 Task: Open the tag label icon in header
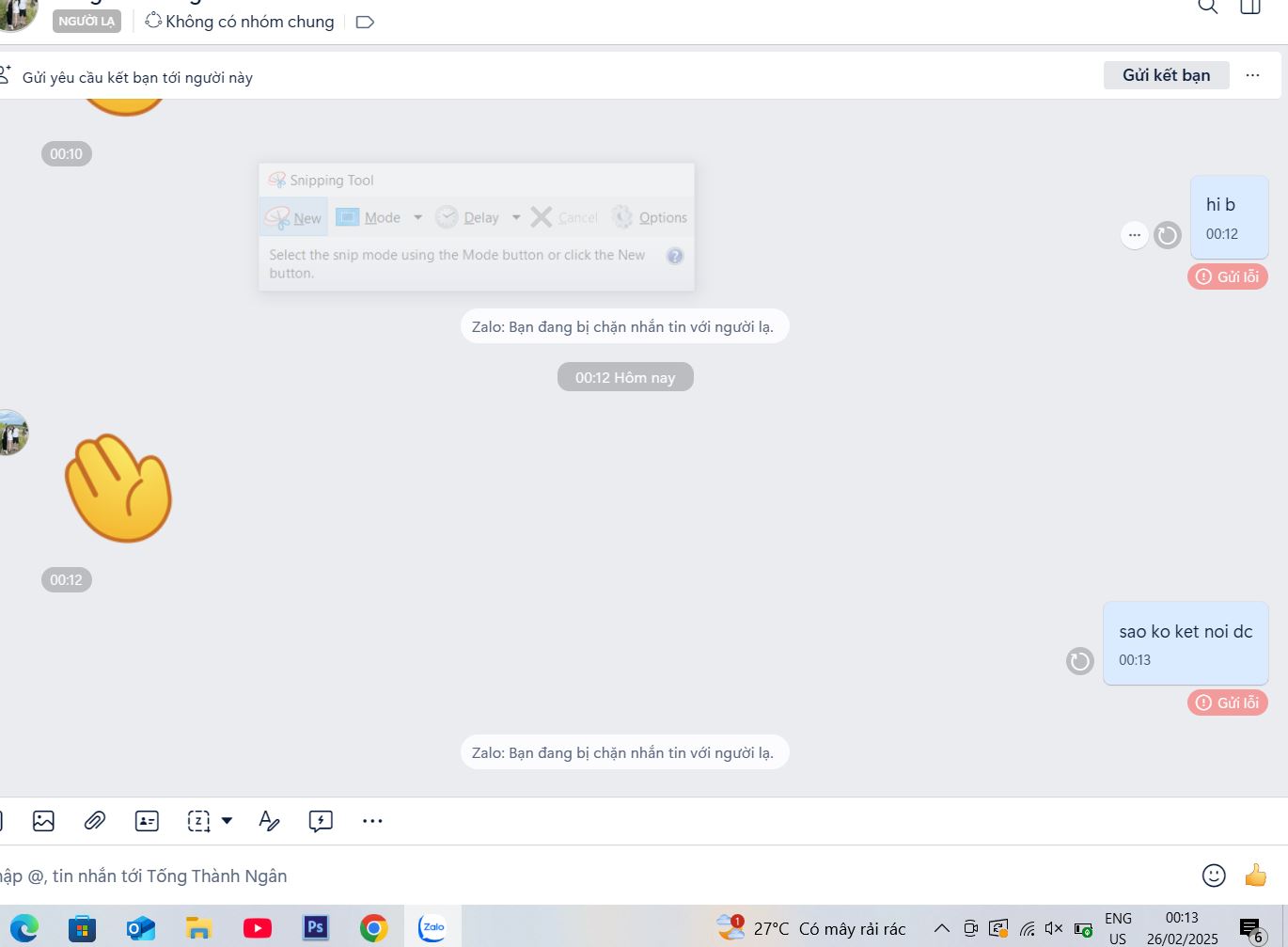365,22
